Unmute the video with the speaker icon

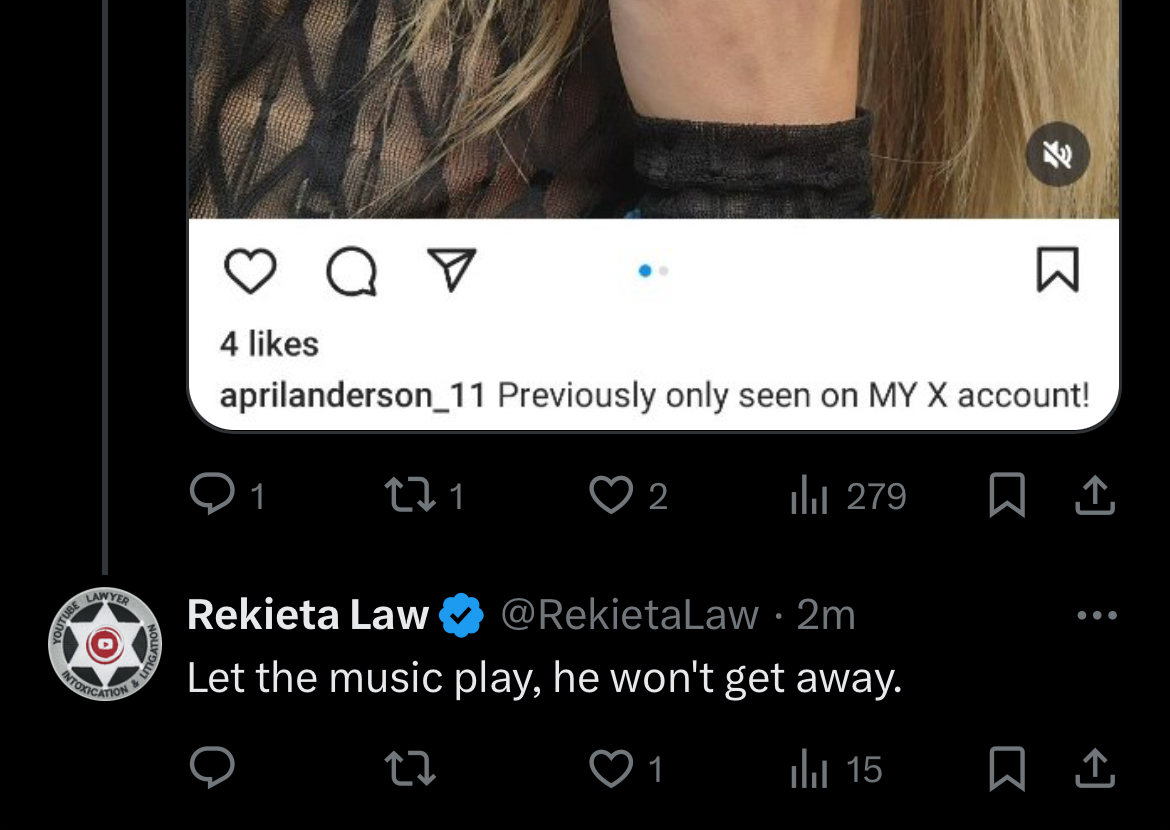pyautogui.click(x=1057, y=155)
